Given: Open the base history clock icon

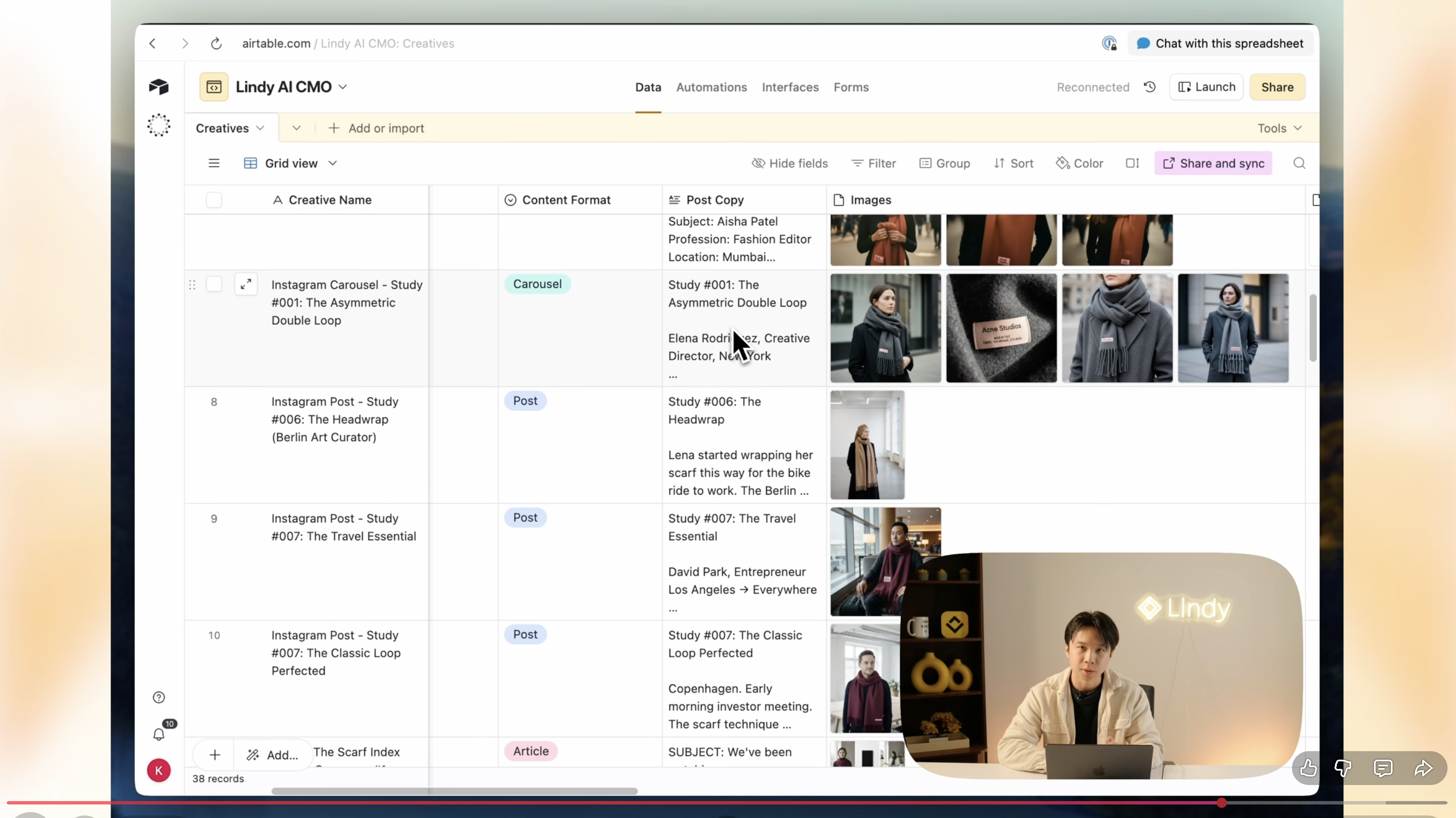Looking at the screenshot, I should [1149, 87].
